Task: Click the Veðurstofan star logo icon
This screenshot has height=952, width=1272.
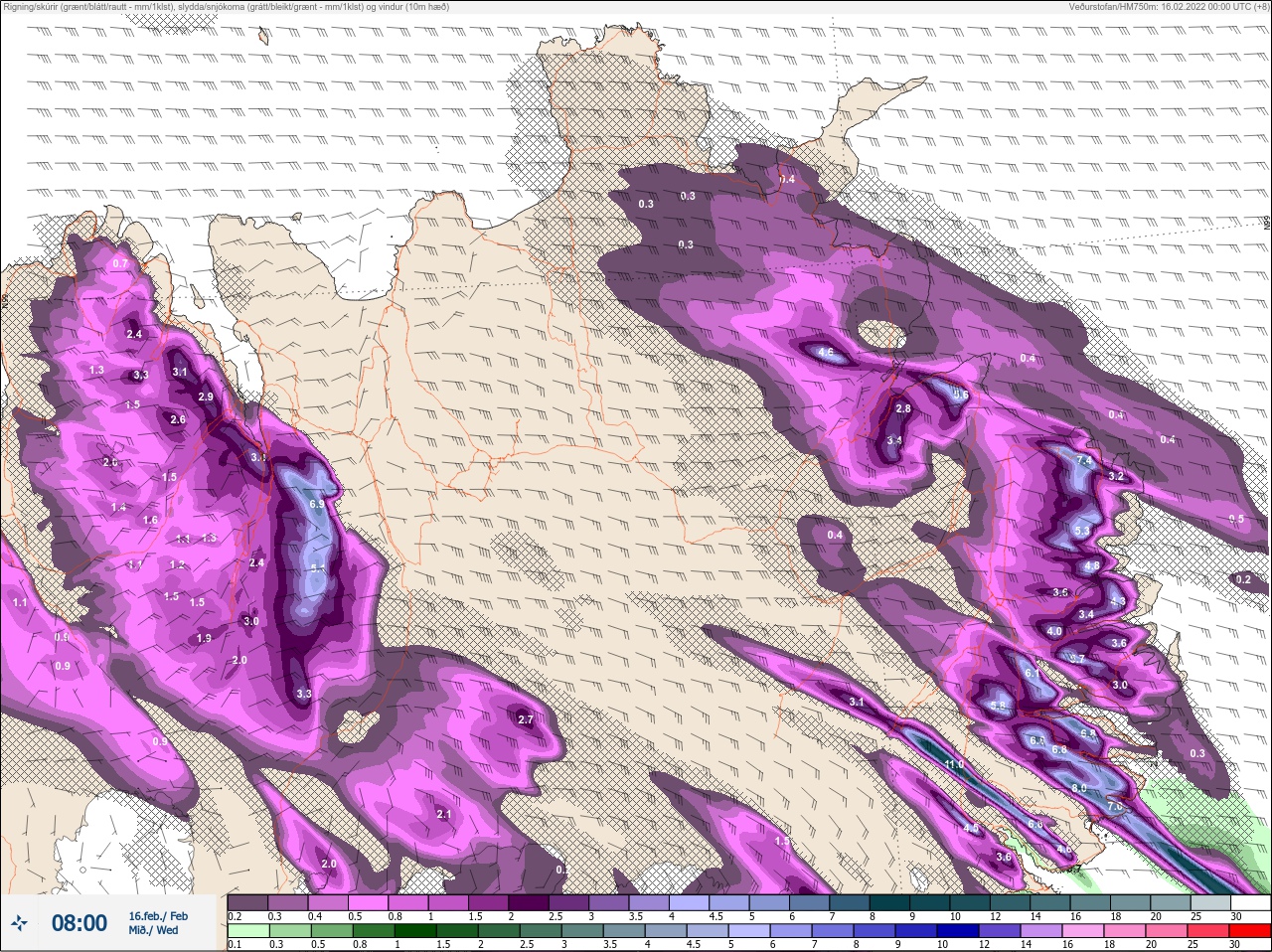Action: [x=19, y=923]
